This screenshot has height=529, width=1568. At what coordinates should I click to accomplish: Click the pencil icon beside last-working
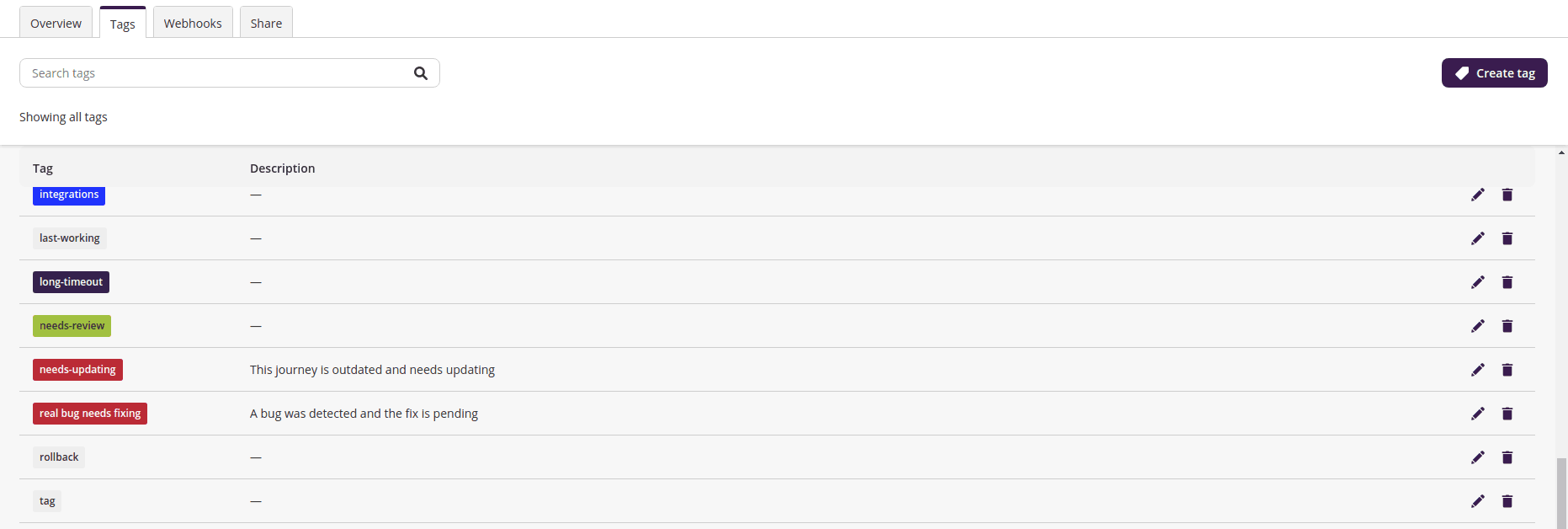tap(1478, 238)
